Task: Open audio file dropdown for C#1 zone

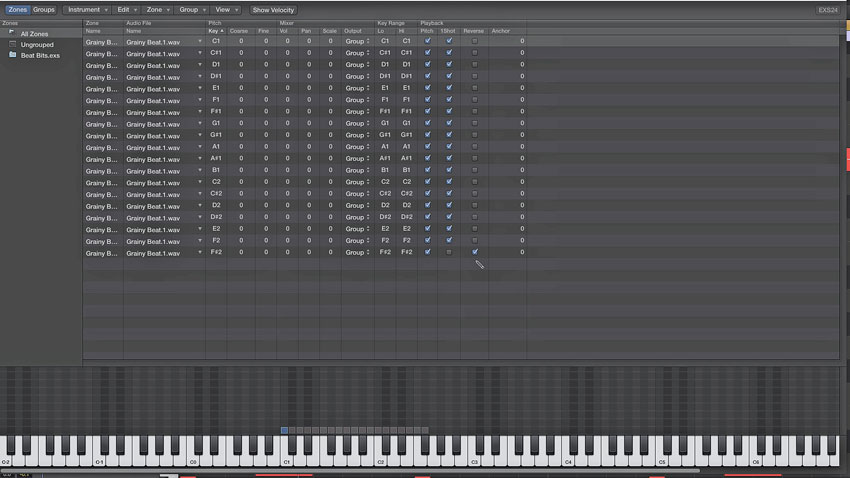Action: click(x=199, y=53)
